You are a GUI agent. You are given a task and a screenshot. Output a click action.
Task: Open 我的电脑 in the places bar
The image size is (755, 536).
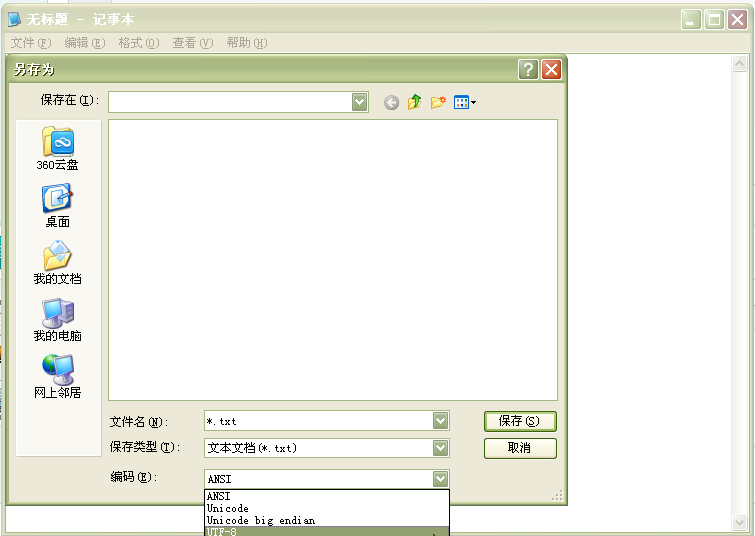point(57,320)
